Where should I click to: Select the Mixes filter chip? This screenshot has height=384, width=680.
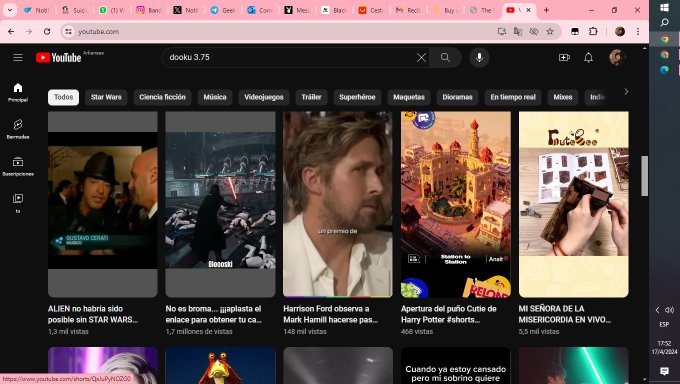563,97
